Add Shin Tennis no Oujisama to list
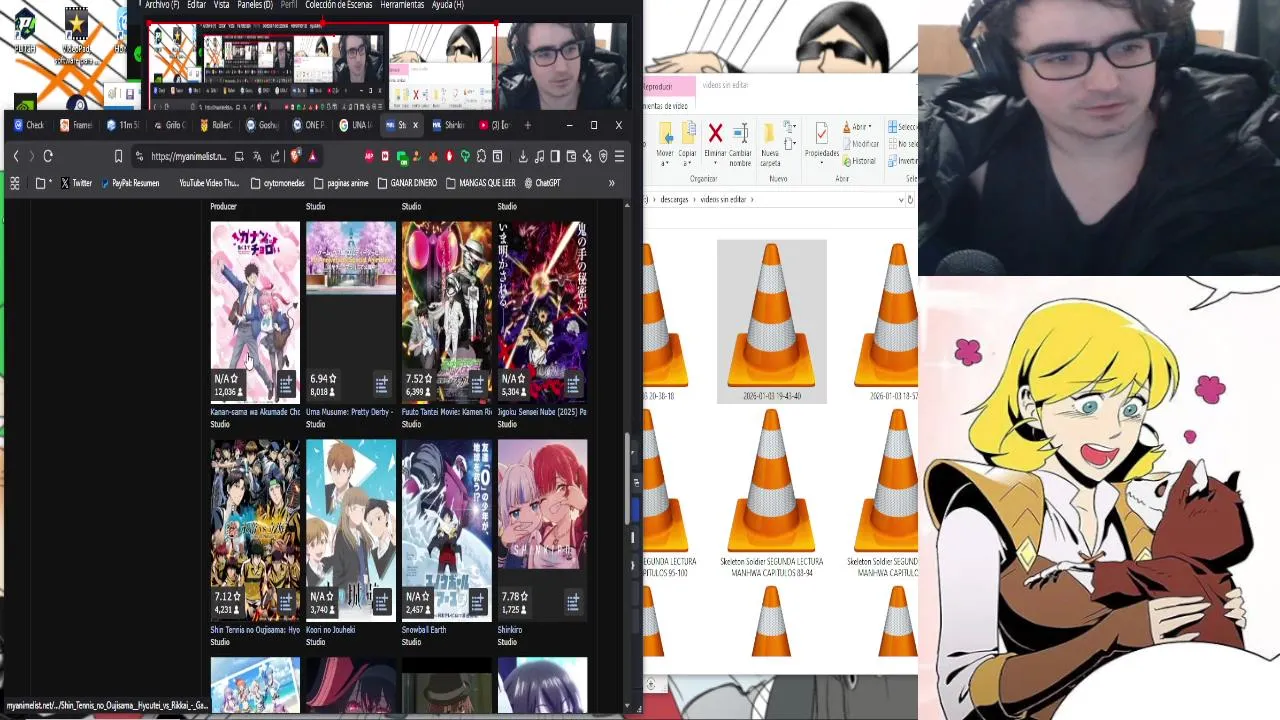Viewport: 1280px width, 720px height. coord(286,602)
